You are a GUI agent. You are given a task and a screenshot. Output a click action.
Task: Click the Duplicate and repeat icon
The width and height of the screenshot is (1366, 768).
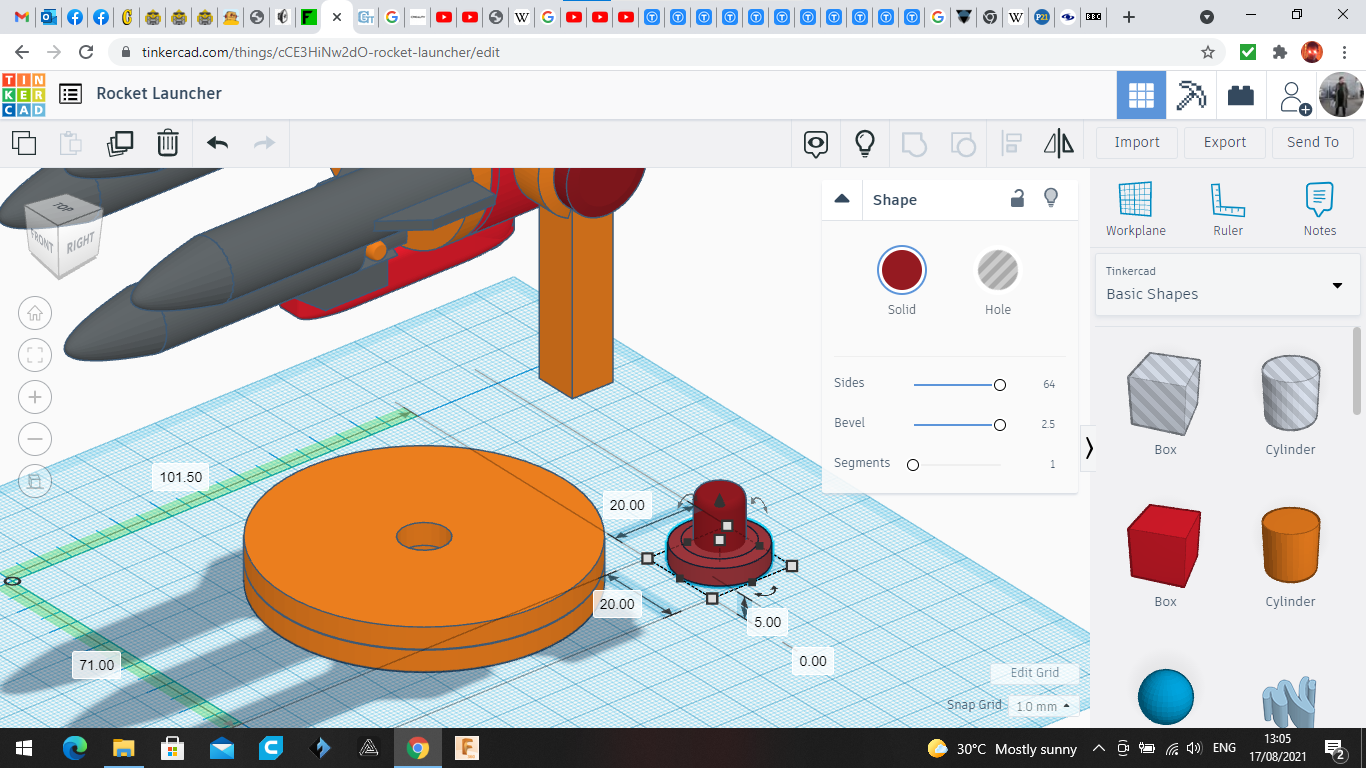[120, 143]
